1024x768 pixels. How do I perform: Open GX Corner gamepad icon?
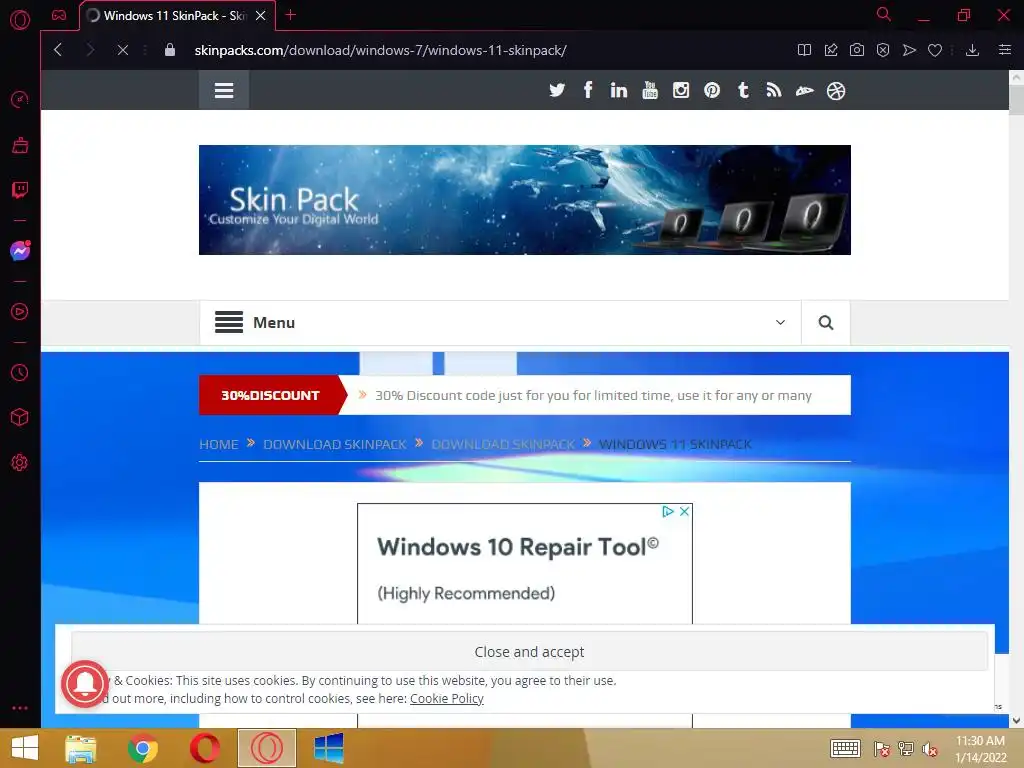[59, 15]
